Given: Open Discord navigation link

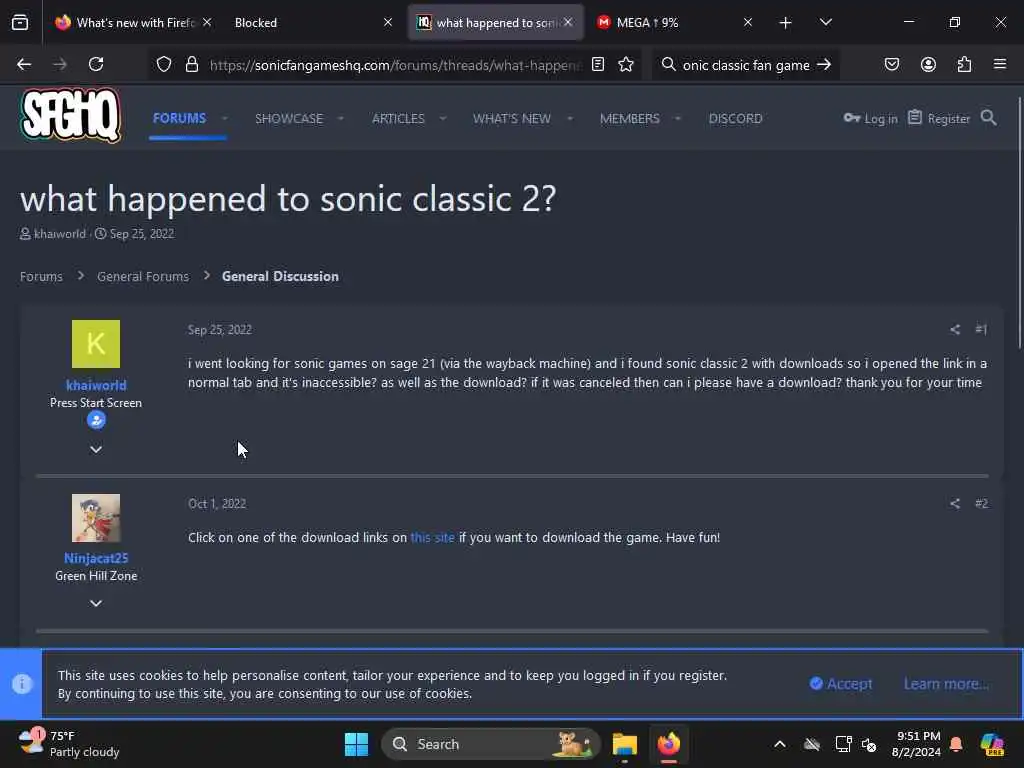Looking at the screenshot, I should tap(735, 119).
